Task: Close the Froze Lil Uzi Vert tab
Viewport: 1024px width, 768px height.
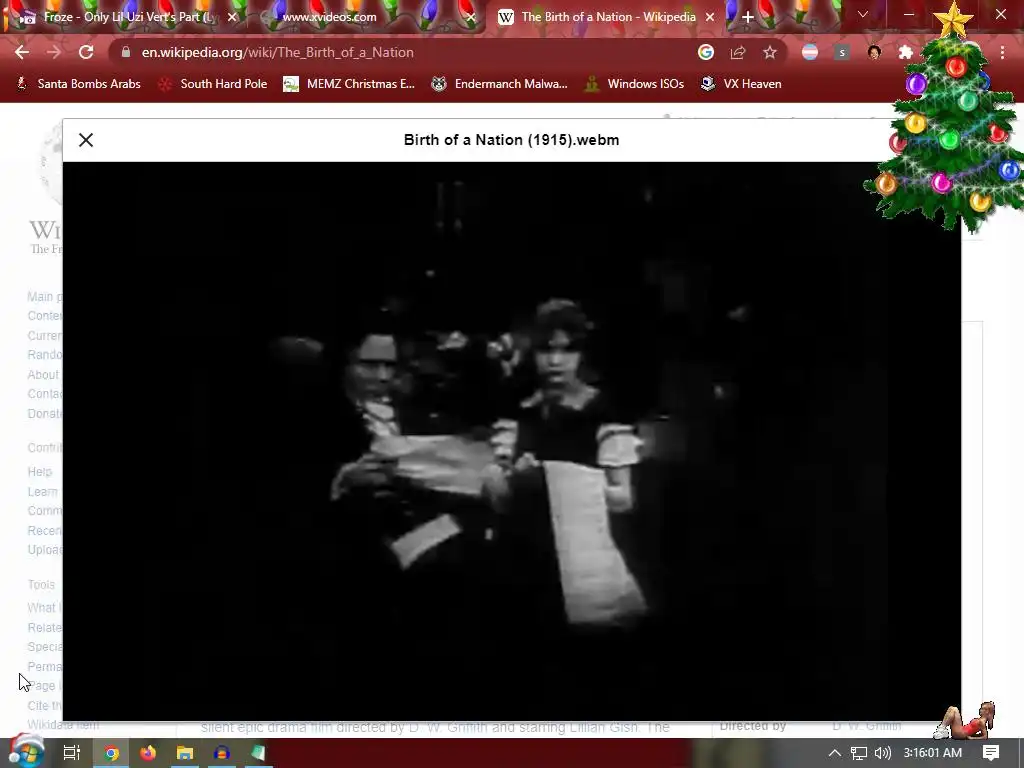Action: coord(232,17)
